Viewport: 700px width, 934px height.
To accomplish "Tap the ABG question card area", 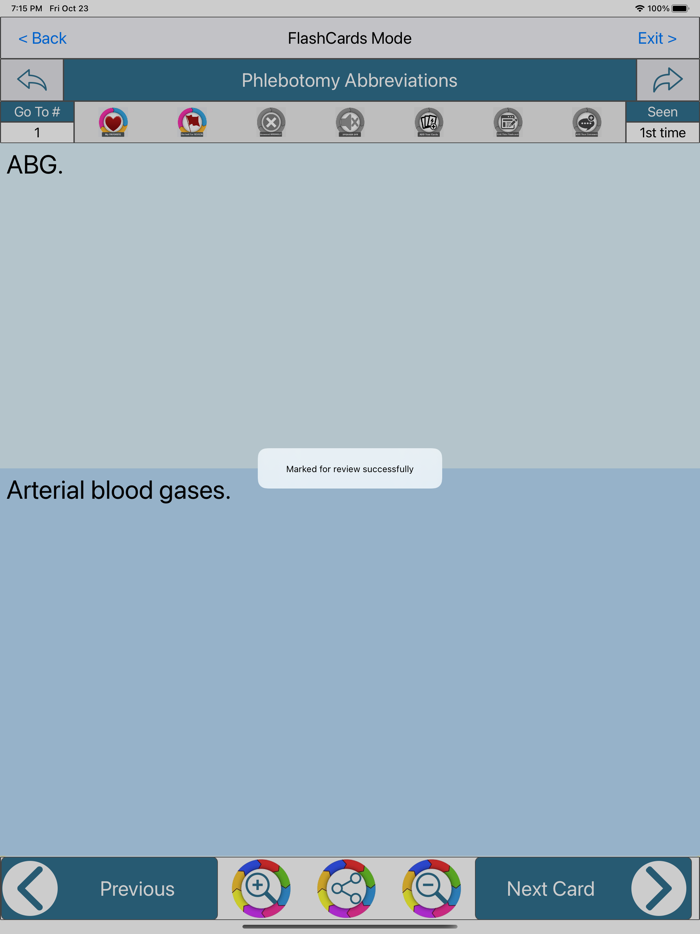I will (350, 306).
